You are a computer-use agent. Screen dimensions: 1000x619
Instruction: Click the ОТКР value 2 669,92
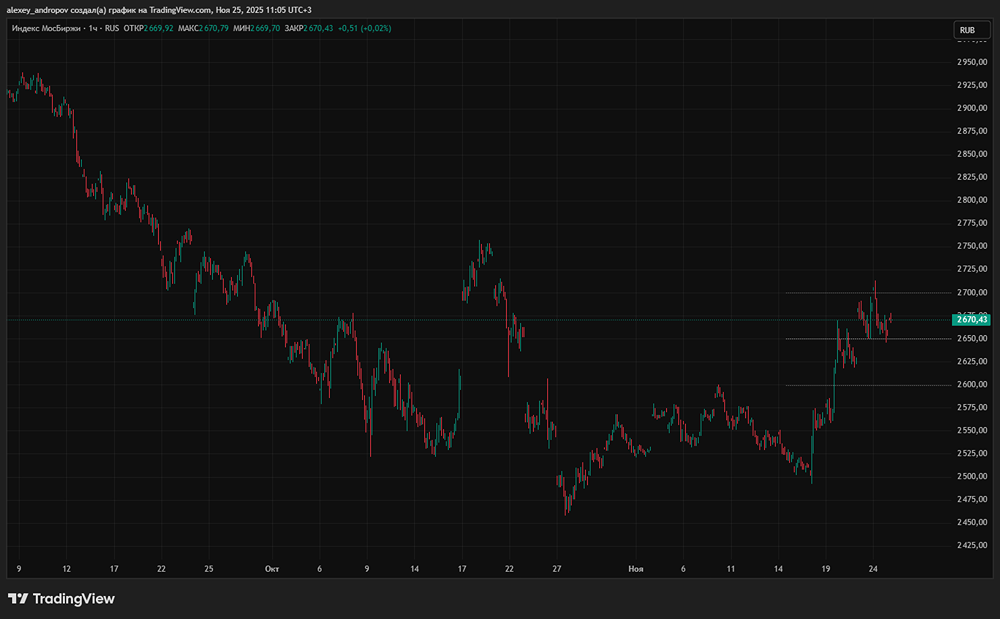160,29
